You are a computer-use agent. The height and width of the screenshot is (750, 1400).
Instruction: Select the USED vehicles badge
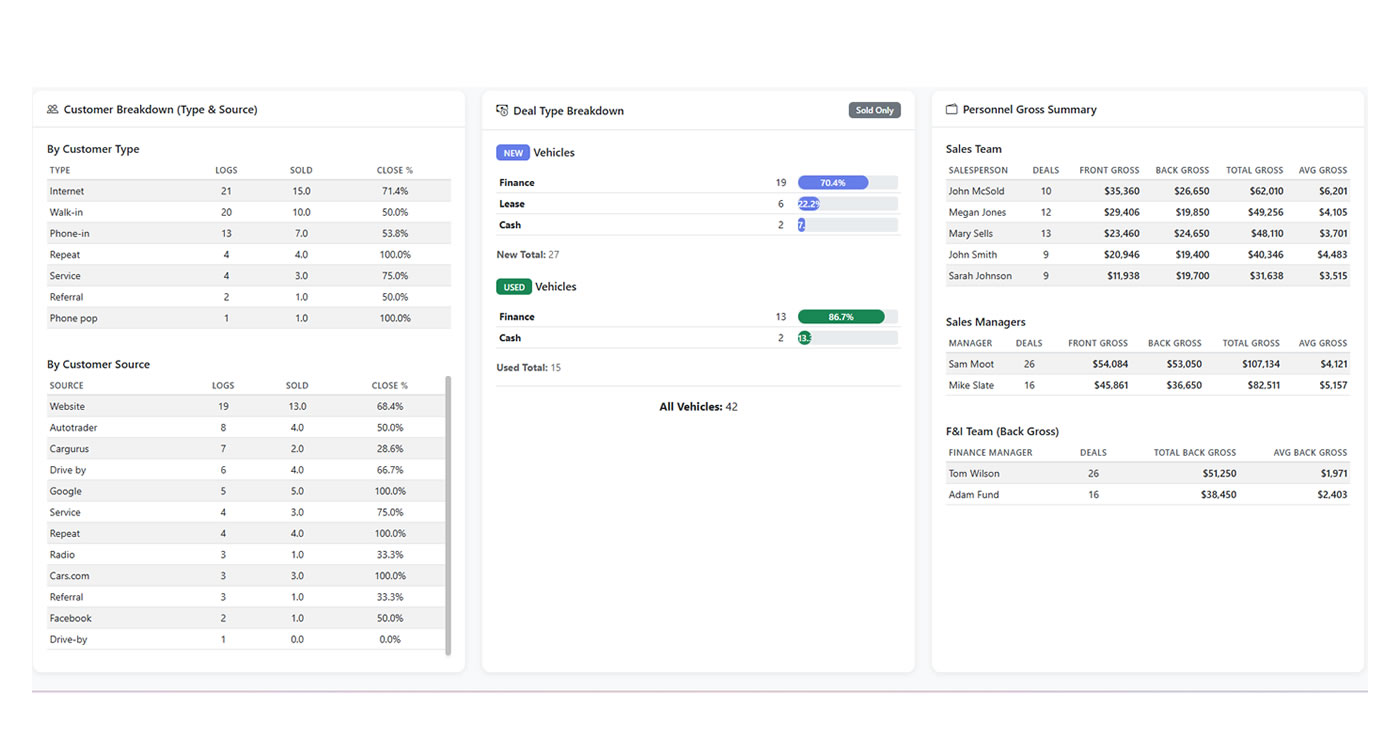(513, 286)
